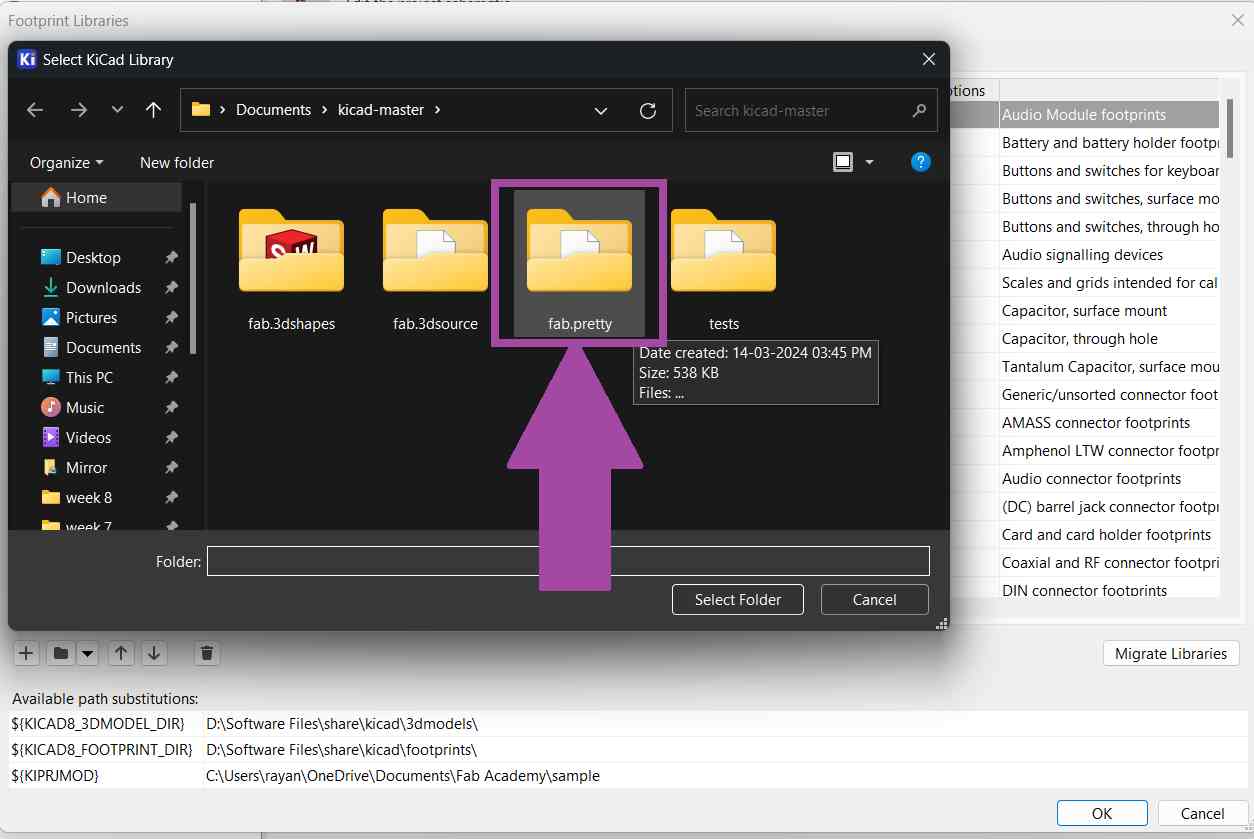Delete selected library with trash icon
Screen dimensions: 1254x839
click(x=207, y=654)
